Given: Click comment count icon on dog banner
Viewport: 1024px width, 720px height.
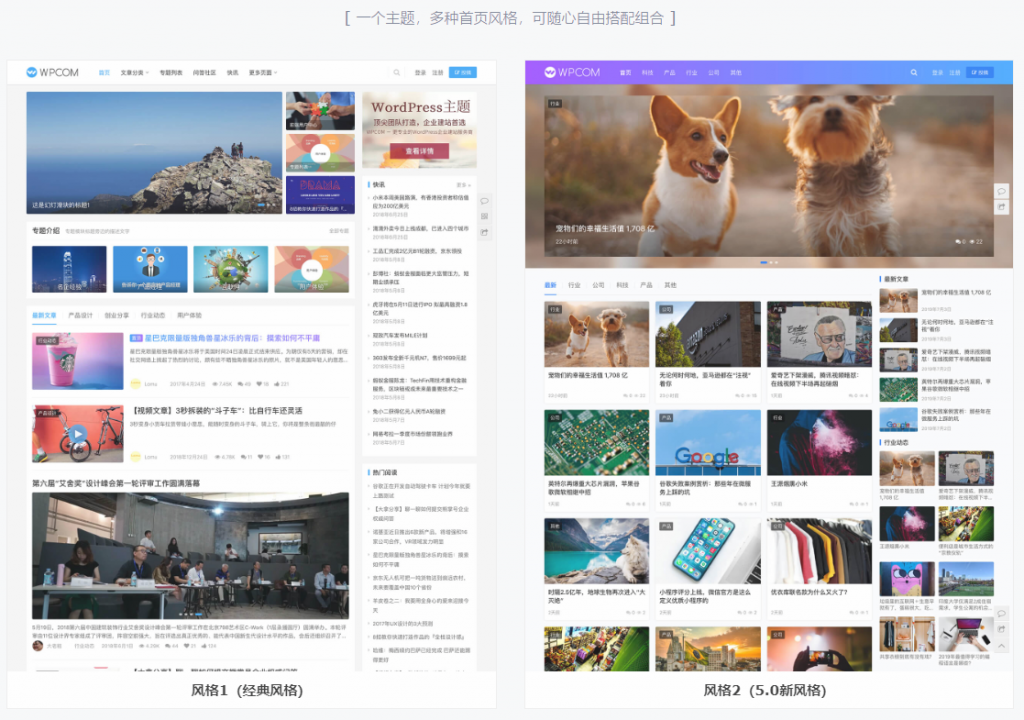Looking at the screenshot, I should coord(958,242).
